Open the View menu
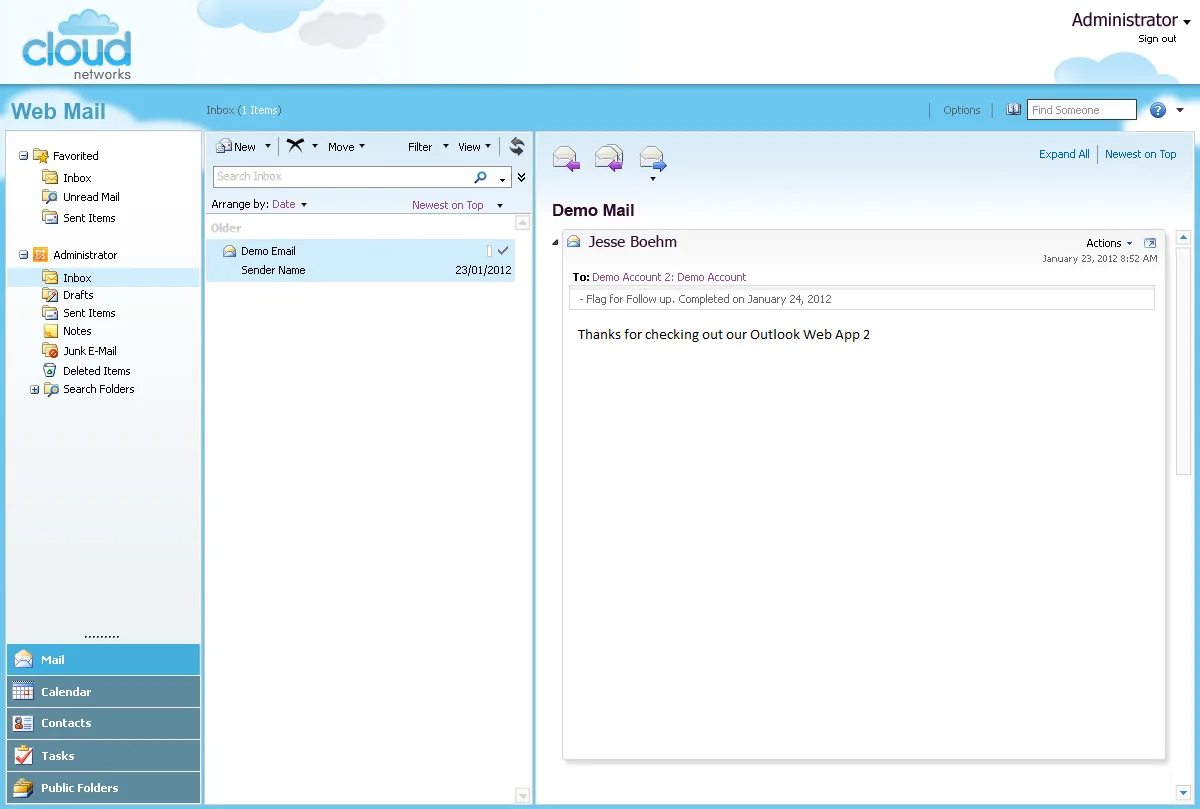Image resolution: width=1200 pixels, height=809 pixels. [475, 147]
